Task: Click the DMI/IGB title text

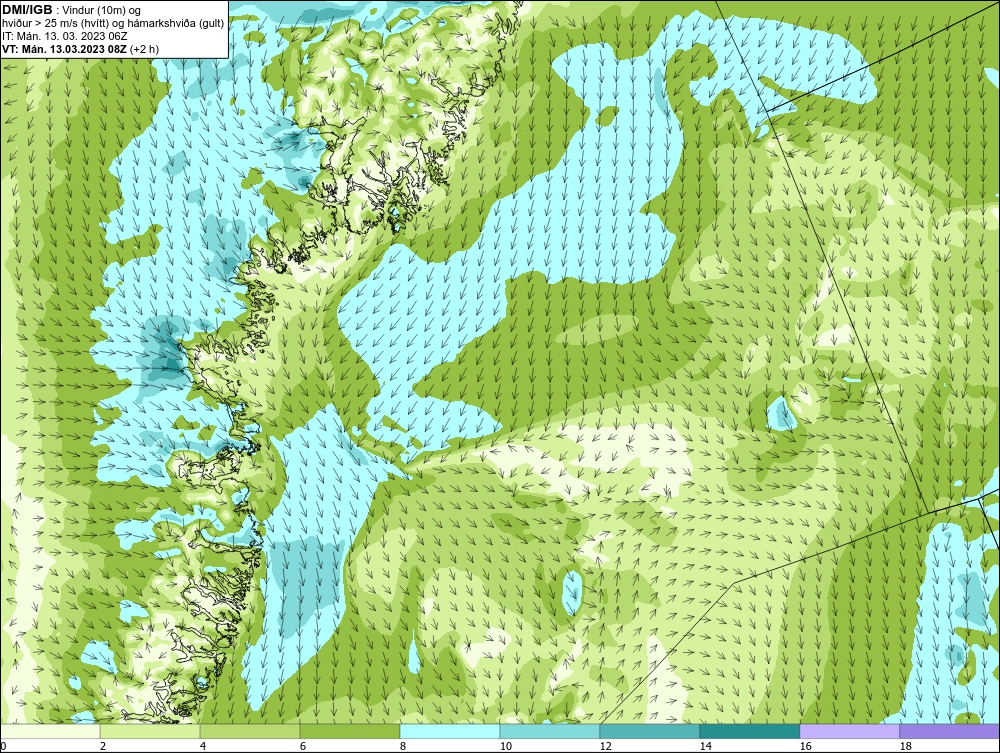Action: (27, 10)
